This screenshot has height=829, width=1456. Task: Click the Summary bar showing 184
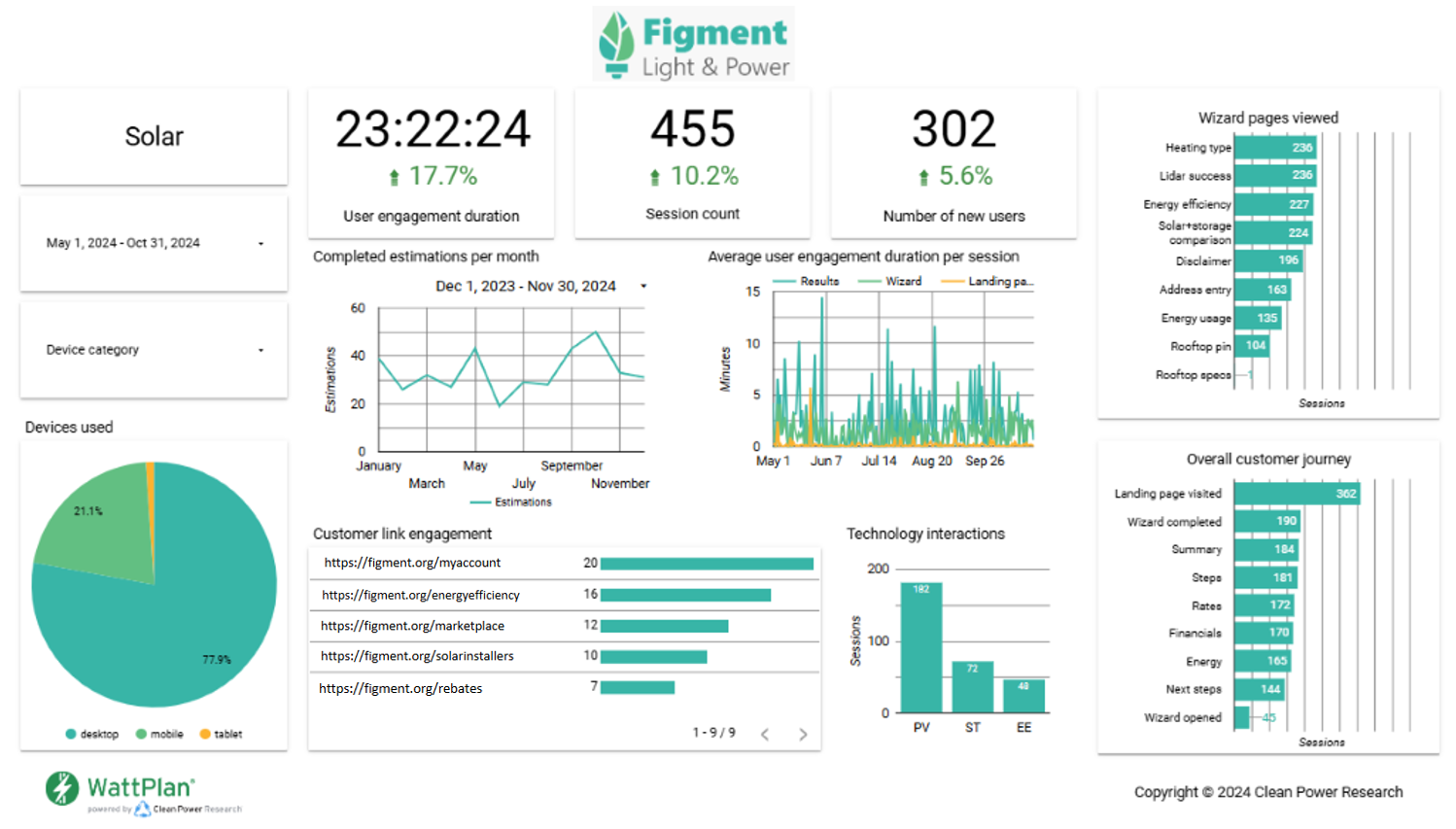click(x=1266, y=549)
